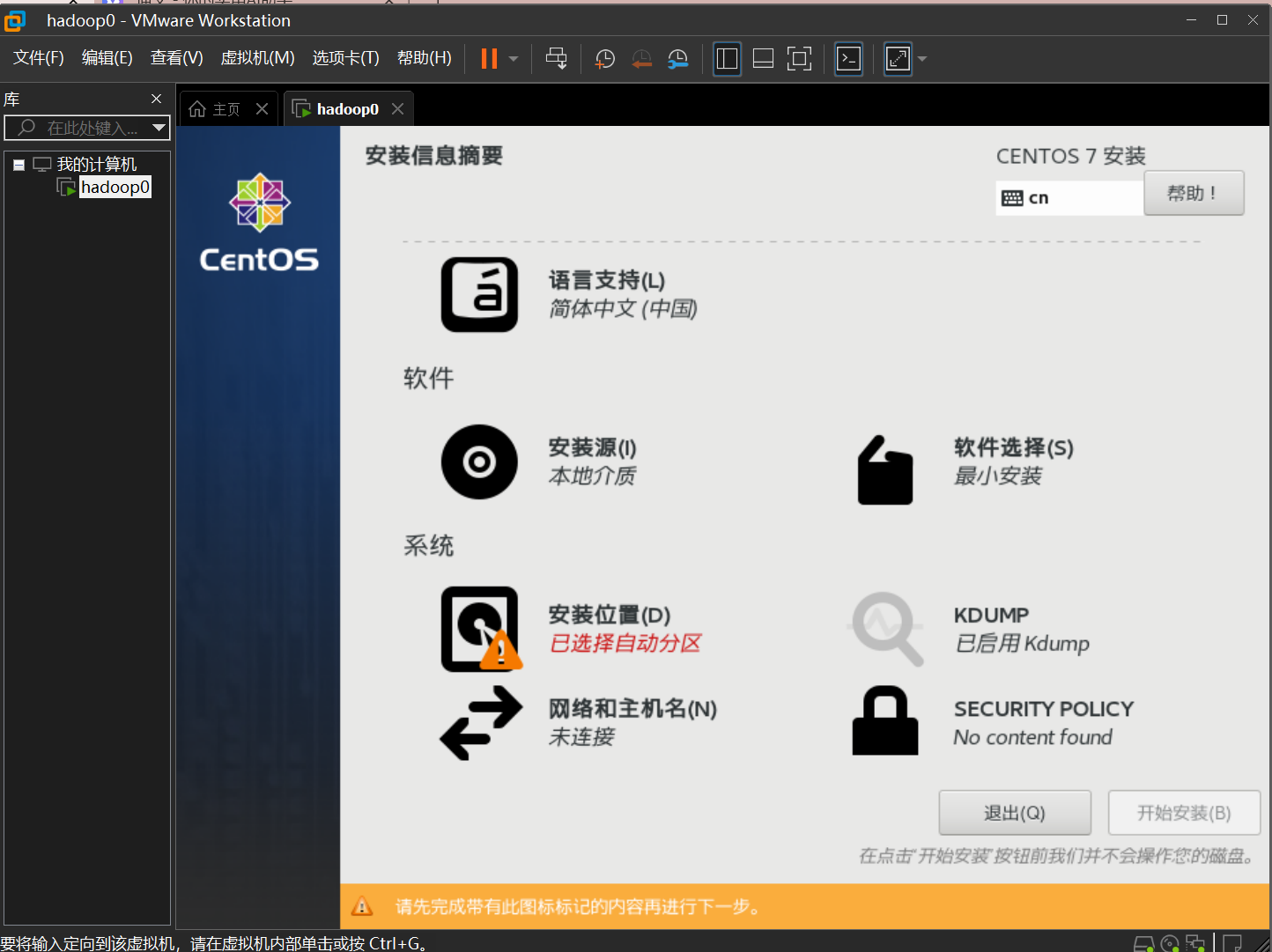The image size is (1272, 952).
Task: Open the 查看(V) menu
Action: (176, 58)
